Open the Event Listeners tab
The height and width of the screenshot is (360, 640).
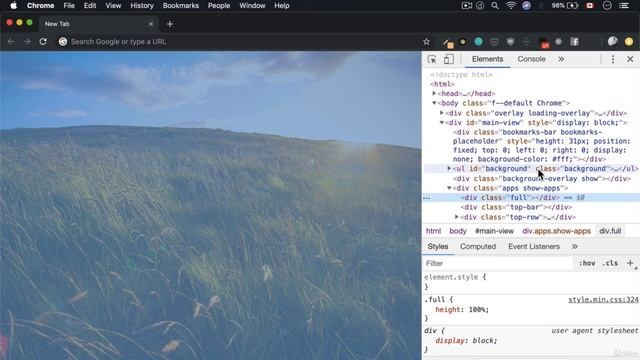pyautogui.click(x=534, y=247)
